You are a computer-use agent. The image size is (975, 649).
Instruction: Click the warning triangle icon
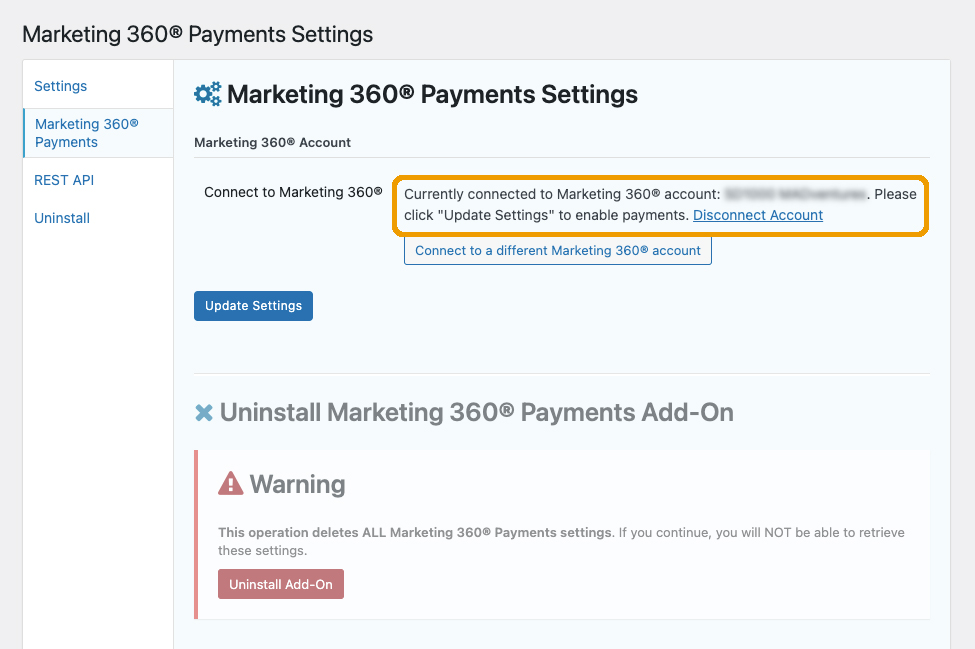coord(231,484)
